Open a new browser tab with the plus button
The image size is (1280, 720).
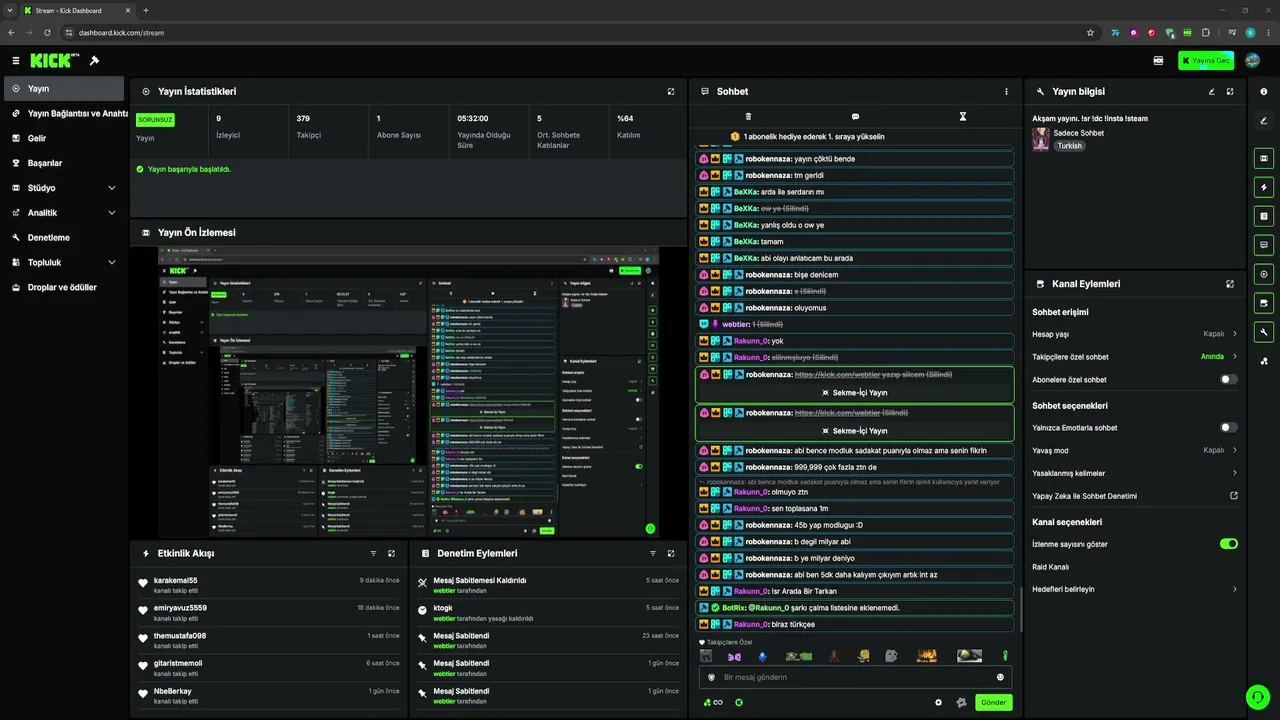pyautogui.click(x=146, y=10)
